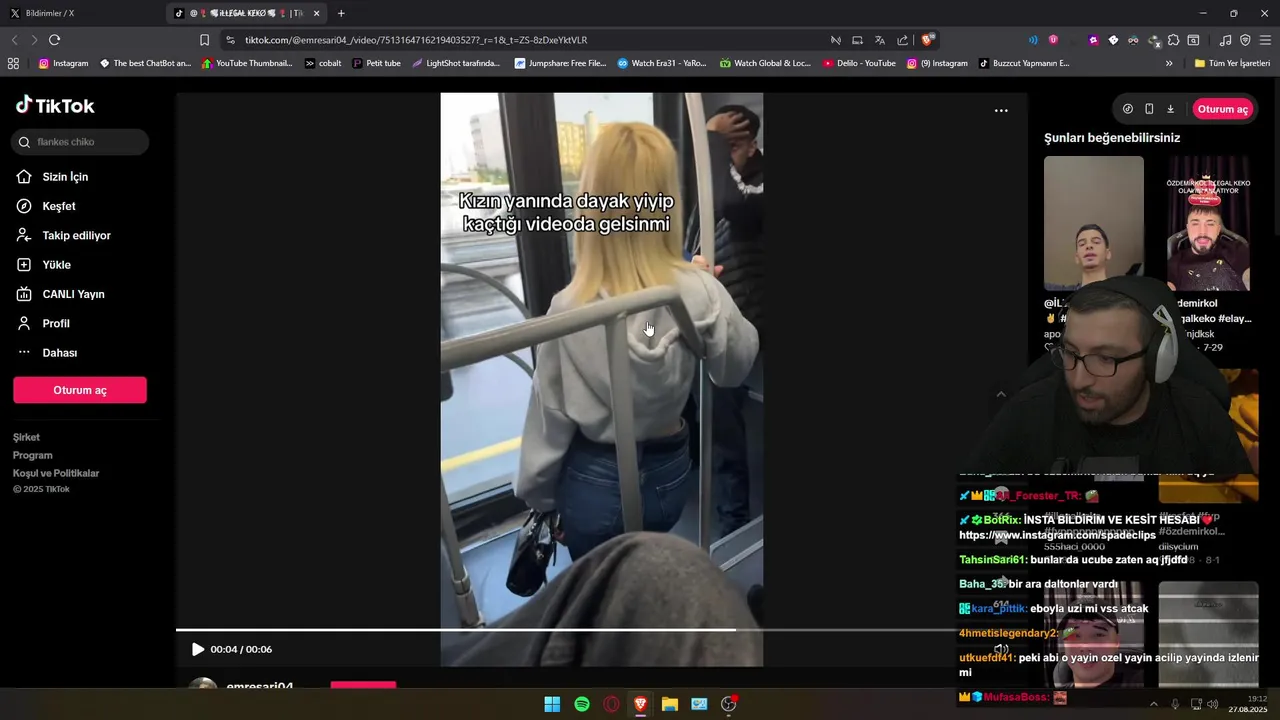
Task: Open File Explorer from taskbar
Action: pos(670,704)
